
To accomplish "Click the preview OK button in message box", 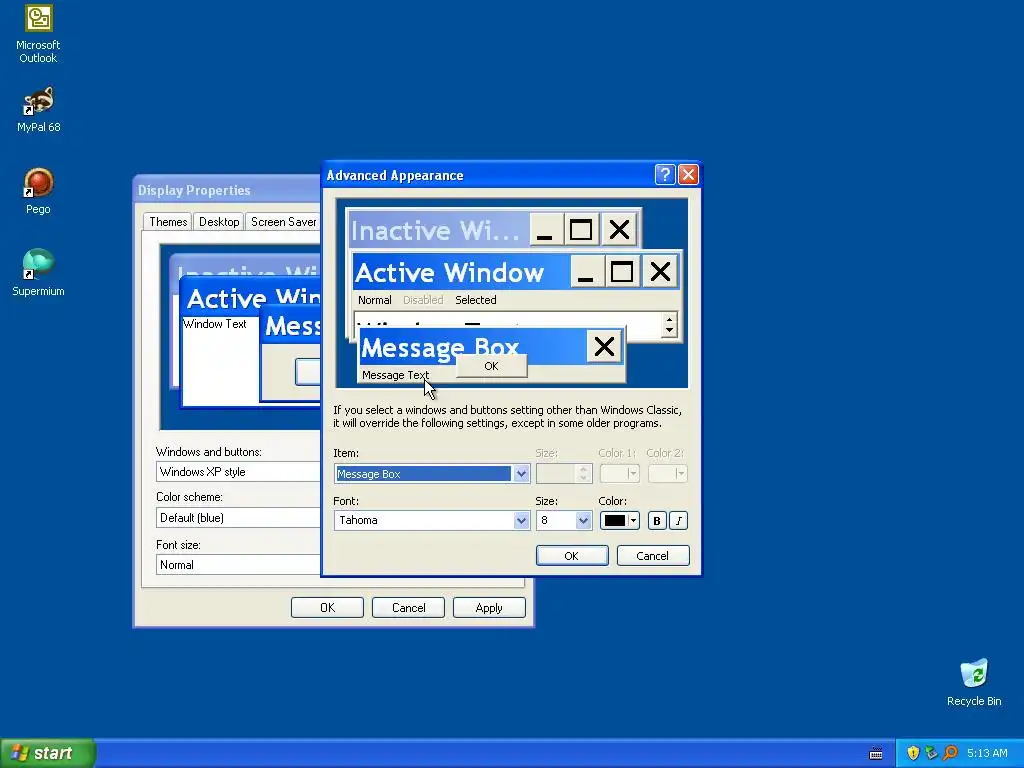I will tap(491, 366).
